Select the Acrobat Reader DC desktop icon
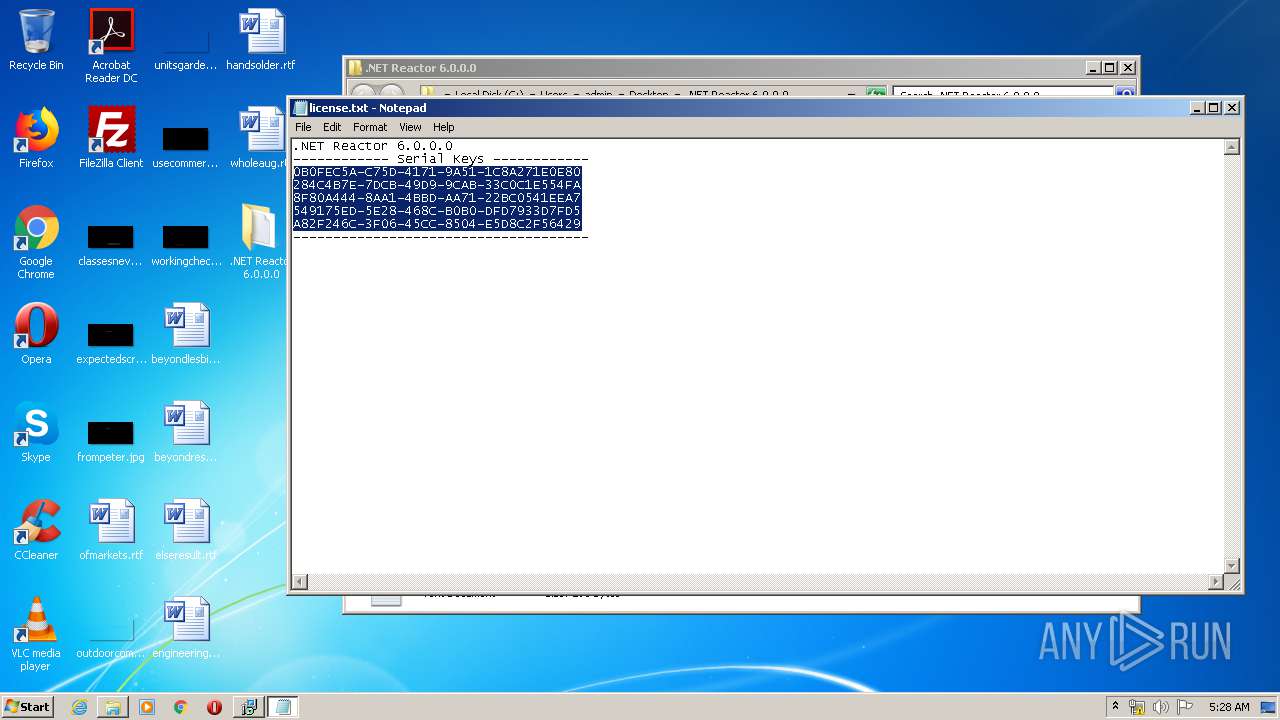1280x720 pixels. tap(111, 46)
